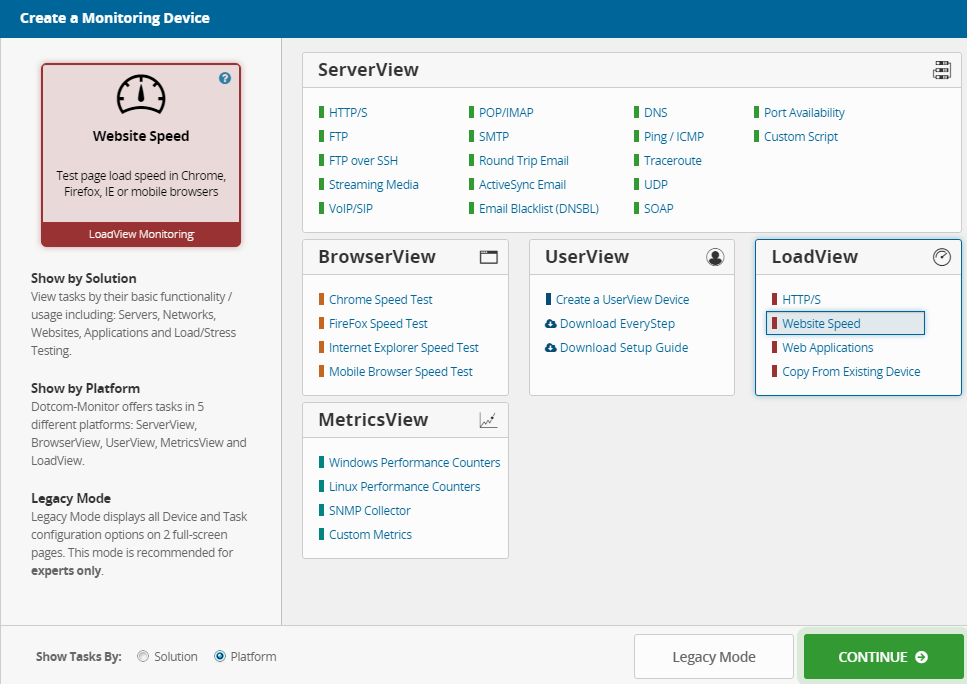Select LoadView Web Applications

828,348
